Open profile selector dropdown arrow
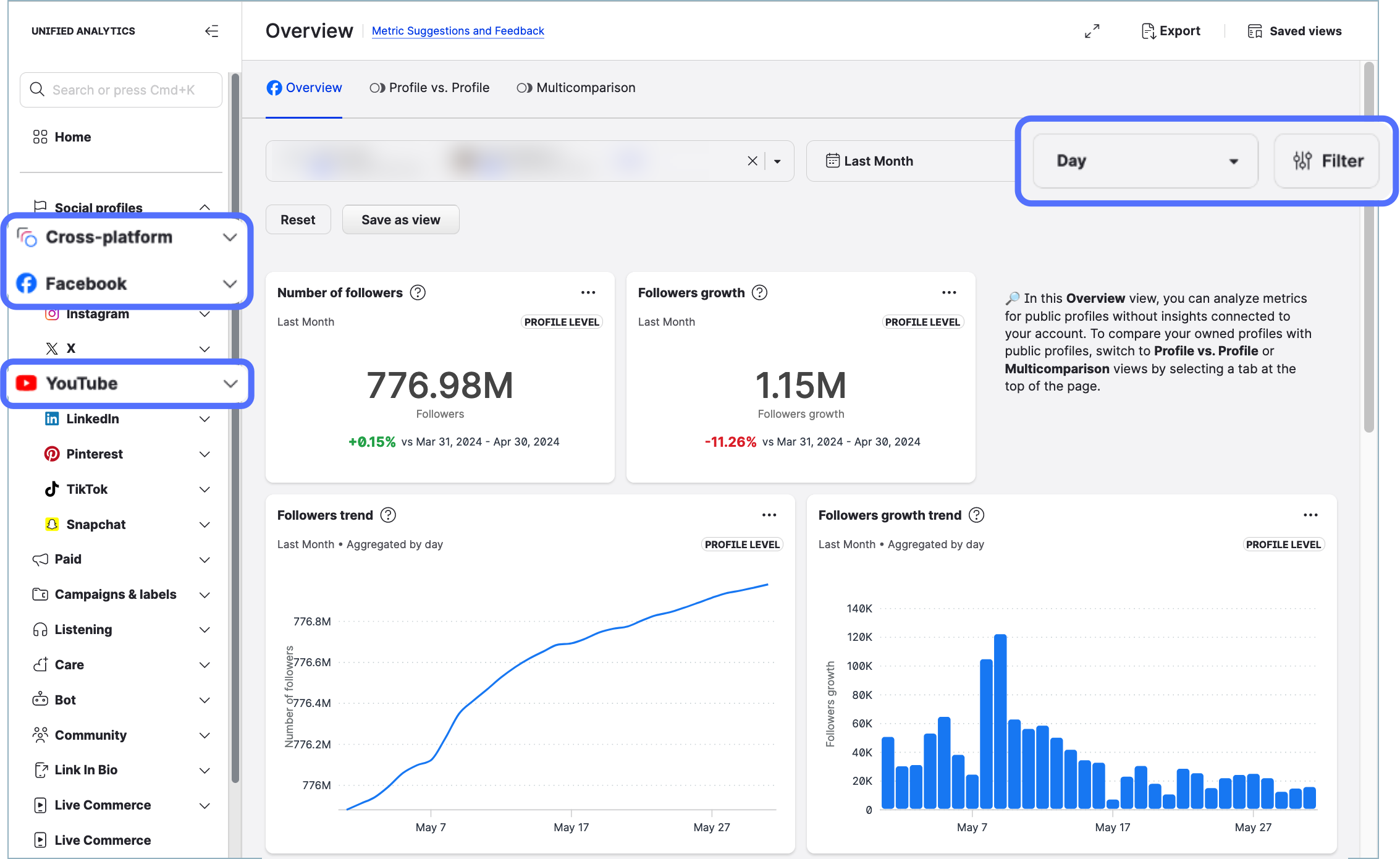The image size is (1400, 859). coord(777,161)
